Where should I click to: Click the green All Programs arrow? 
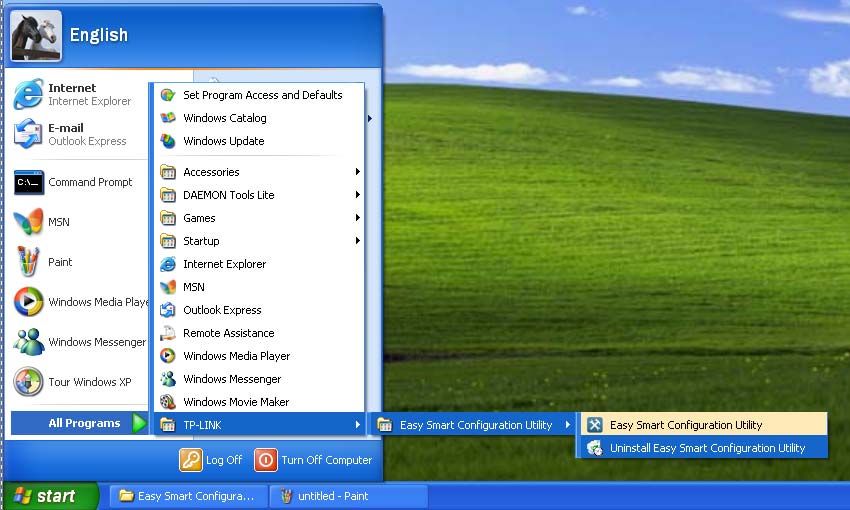[139, 423]
